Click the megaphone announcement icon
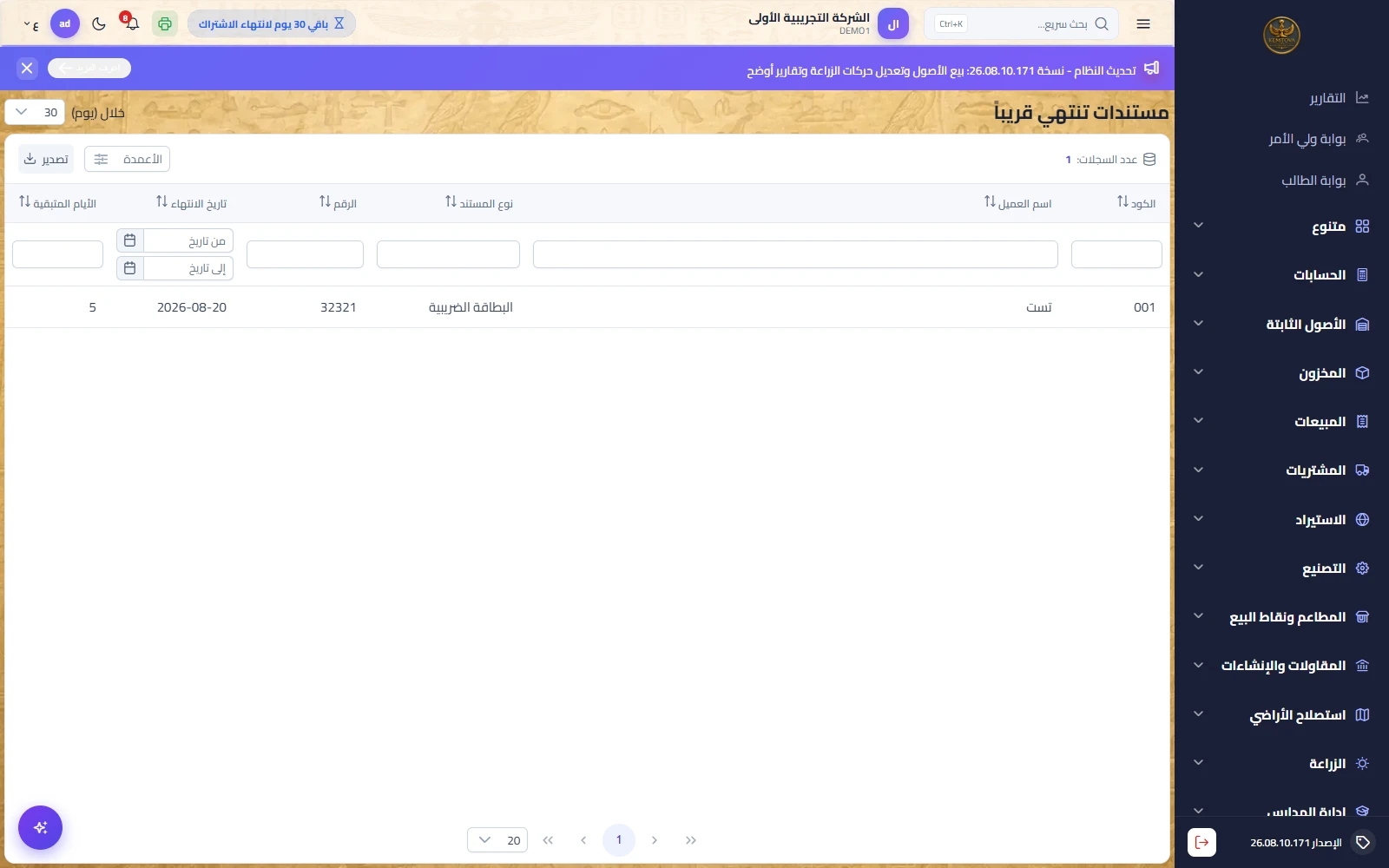The height and width of the screenshot is (868, 1389). pos(1152,68)
